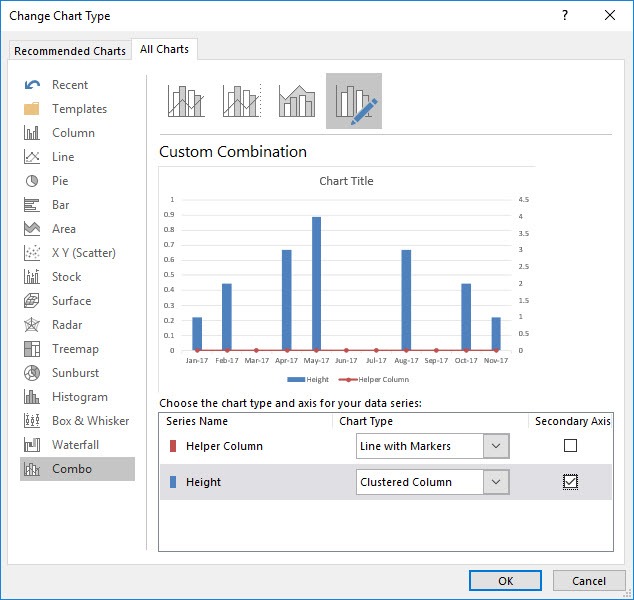634x600 pixels.
Task: Switch to All Charts tab
Action: click(x=165, y=49)
